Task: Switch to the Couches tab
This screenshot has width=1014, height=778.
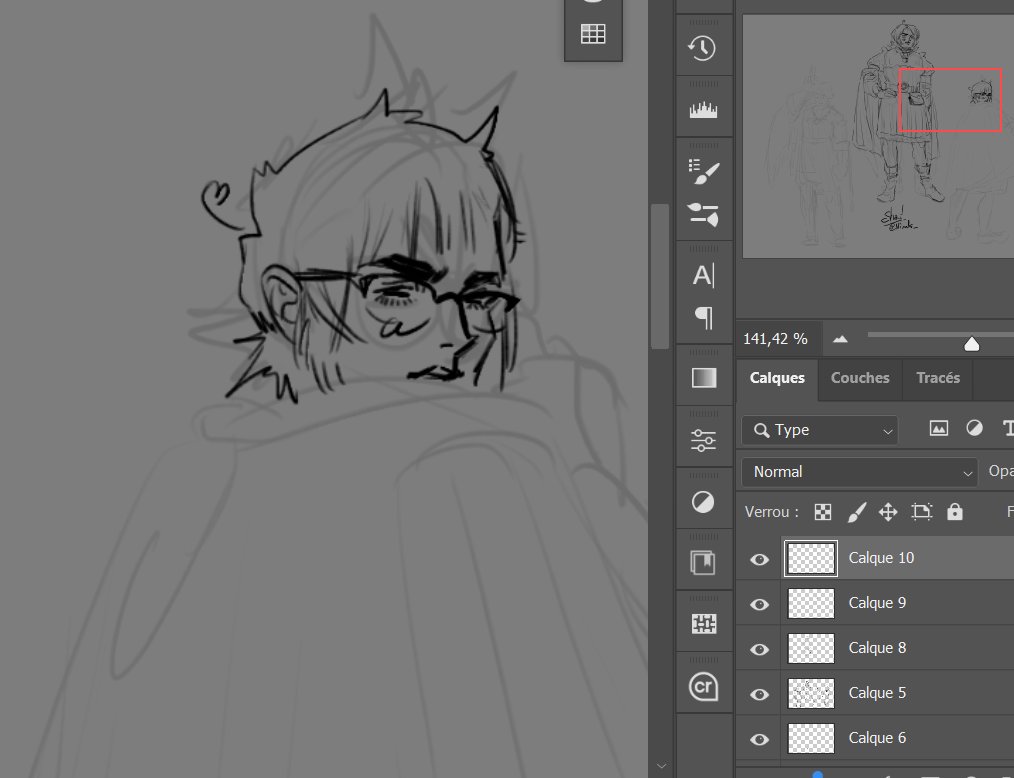Action: 860,378
